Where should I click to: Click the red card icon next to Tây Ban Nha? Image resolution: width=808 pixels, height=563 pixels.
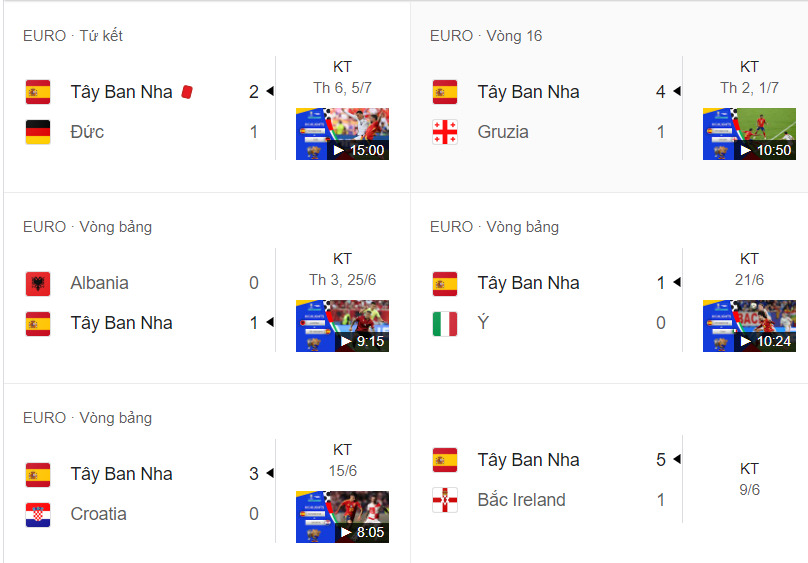click(187, 92)
